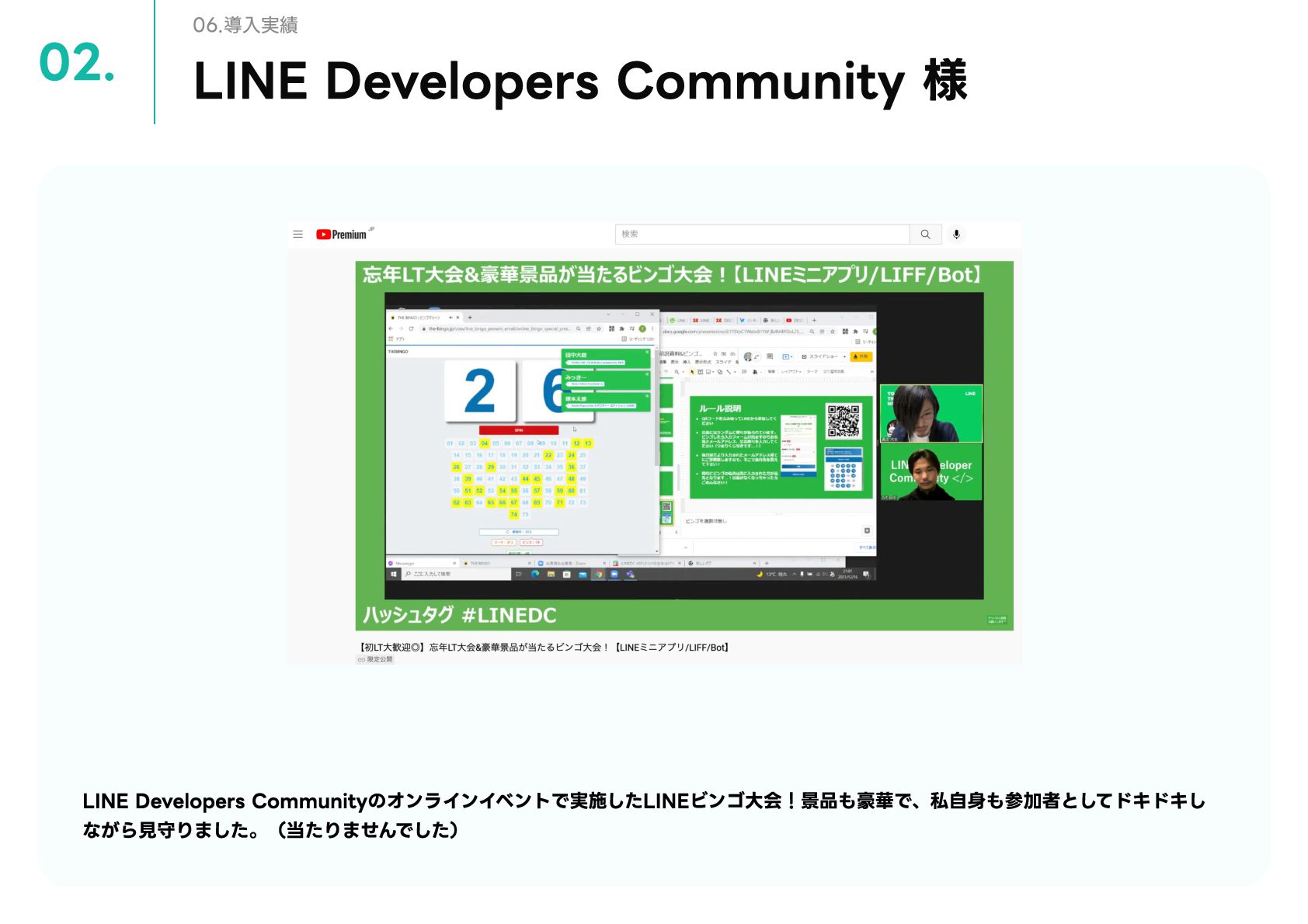
Task: Click the Windows Start button
Action: (394, 574)
